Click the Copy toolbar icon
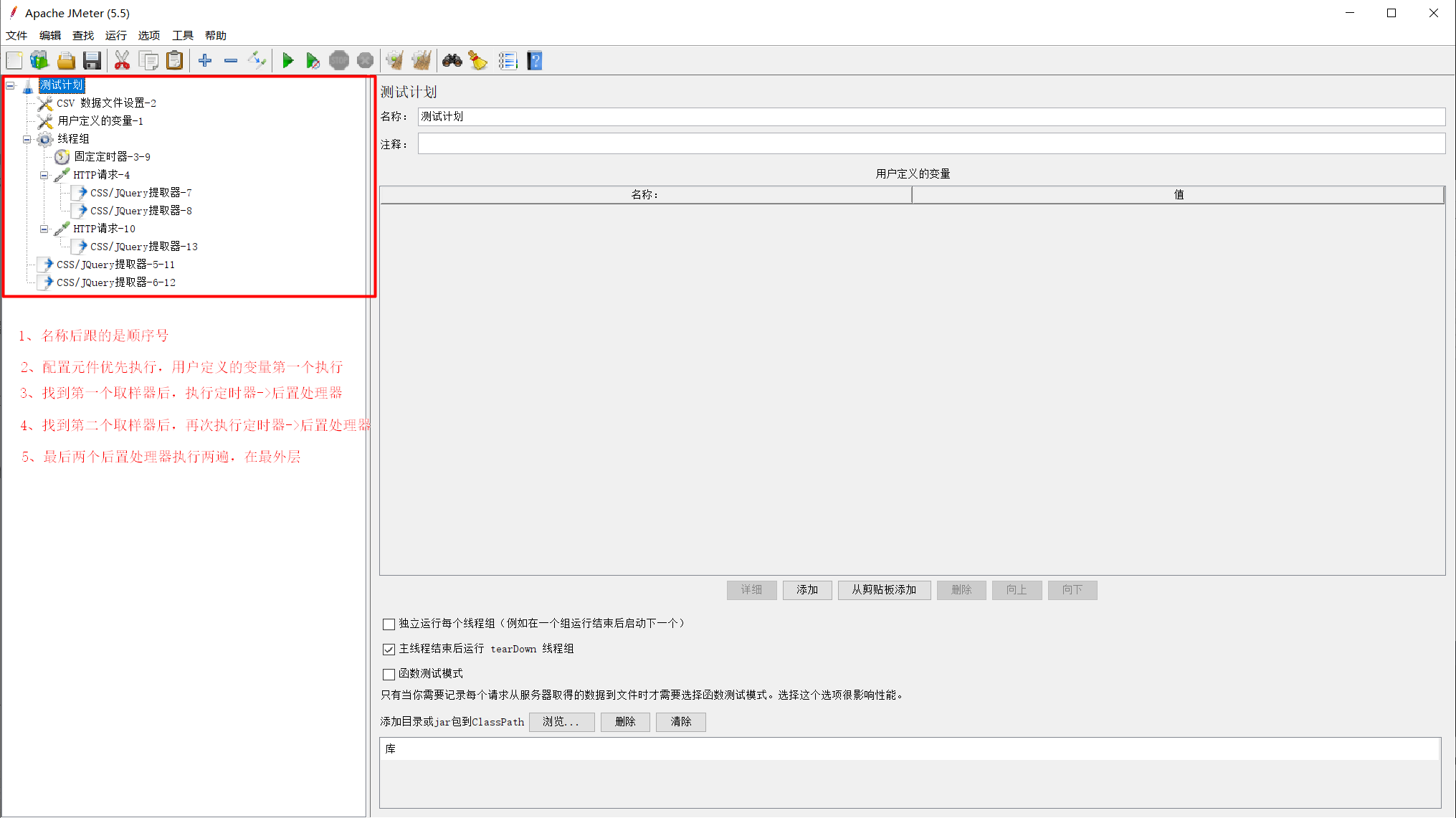Image resolution: width=1456 pixels, height=818 pixels. (148, 61)
